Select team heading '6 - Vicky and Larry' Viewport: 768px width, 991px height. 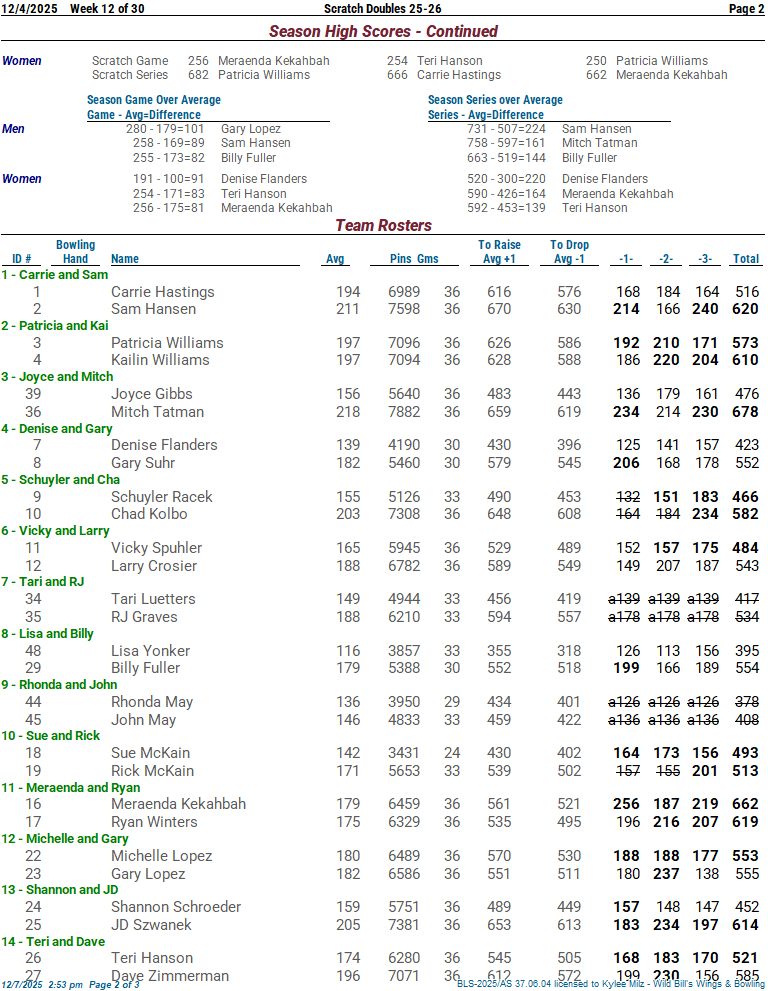coord(55,530)
